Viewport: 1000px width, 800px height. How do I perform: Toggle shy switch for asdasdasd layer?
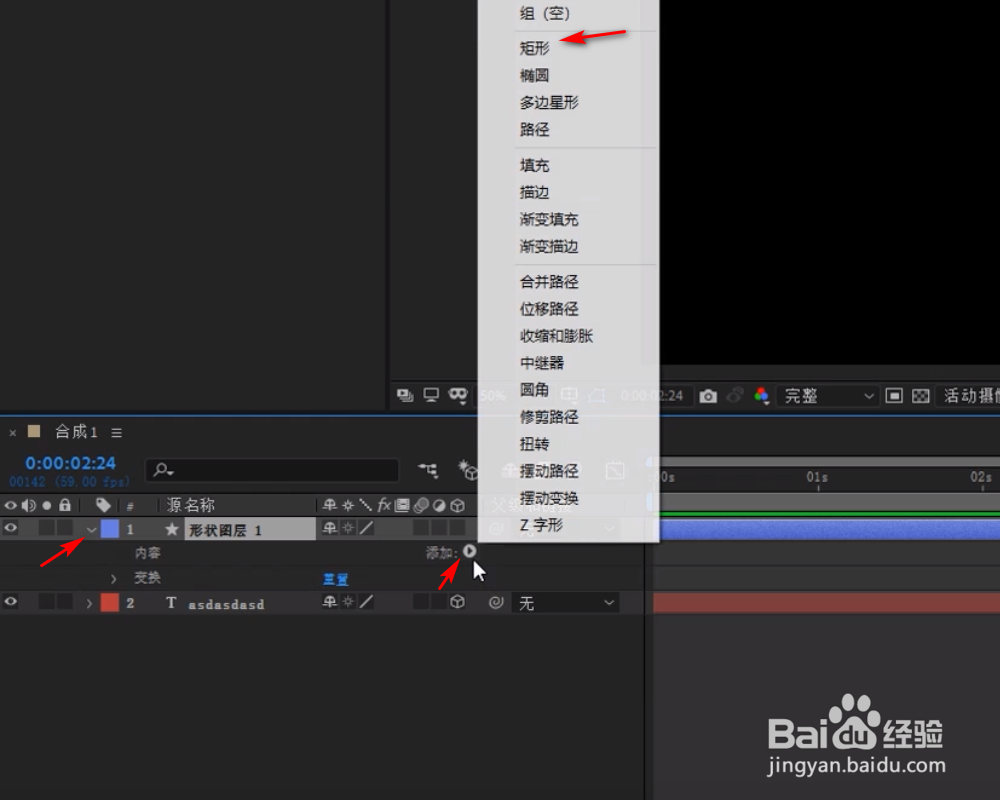(329, 602)
